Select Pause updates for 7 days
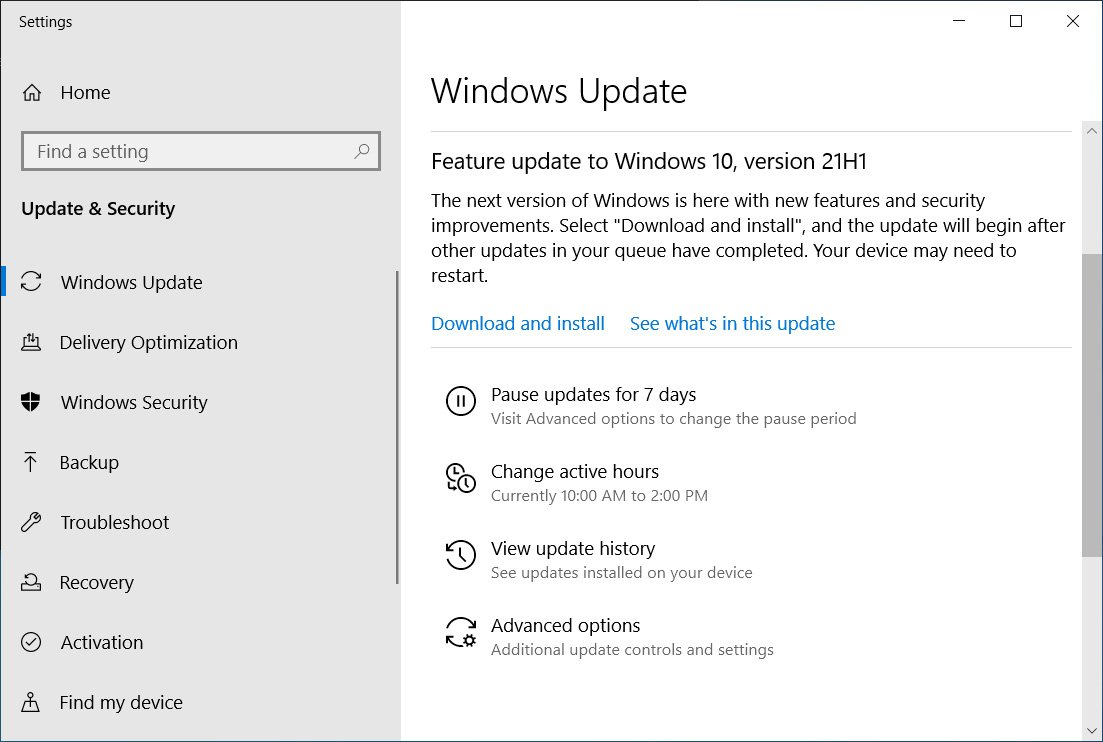Screen dimensions: 1103x742 tap(593, 394)
